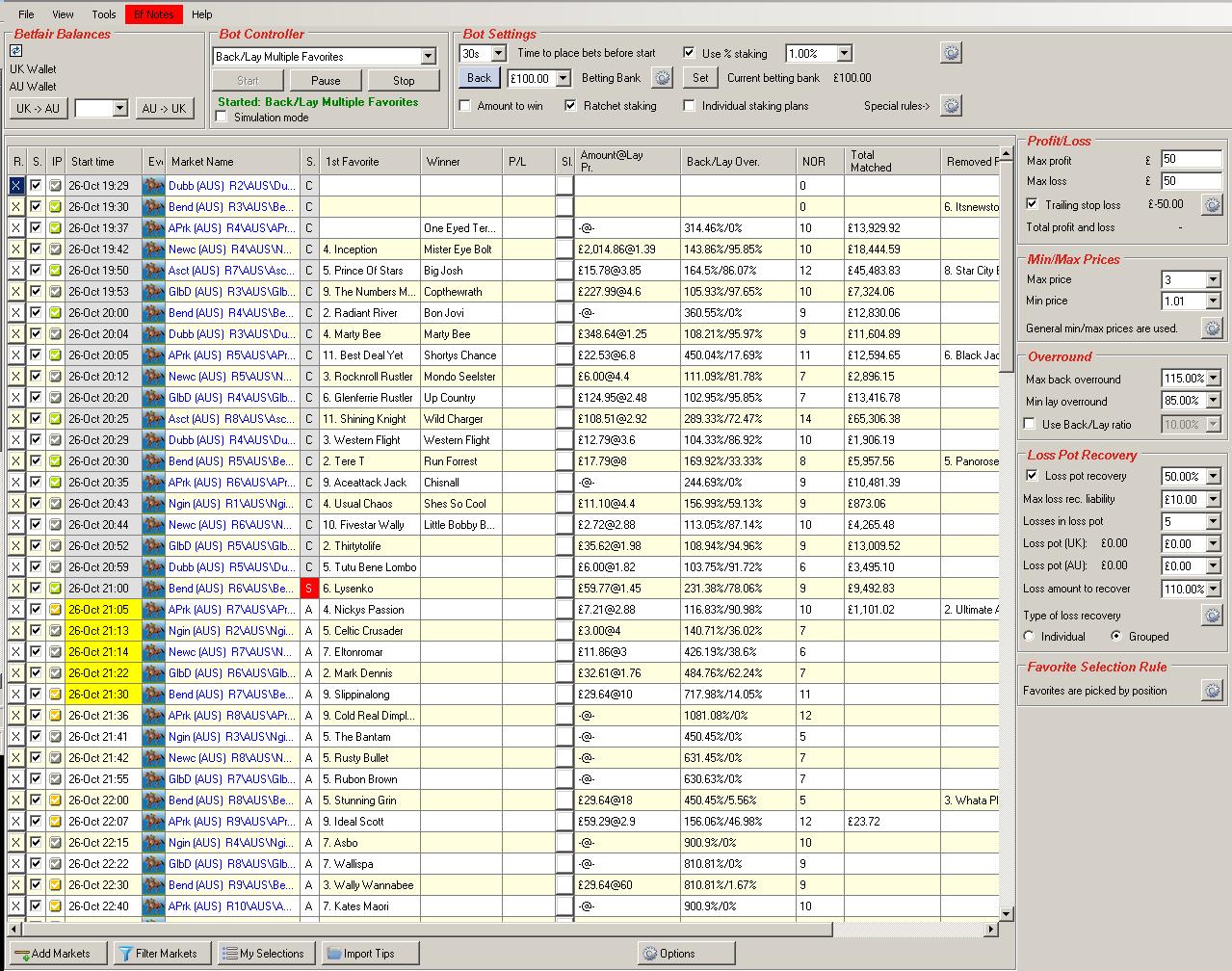Click the Set betting bank button
The image size is (1232, 971).
(700, 78)
